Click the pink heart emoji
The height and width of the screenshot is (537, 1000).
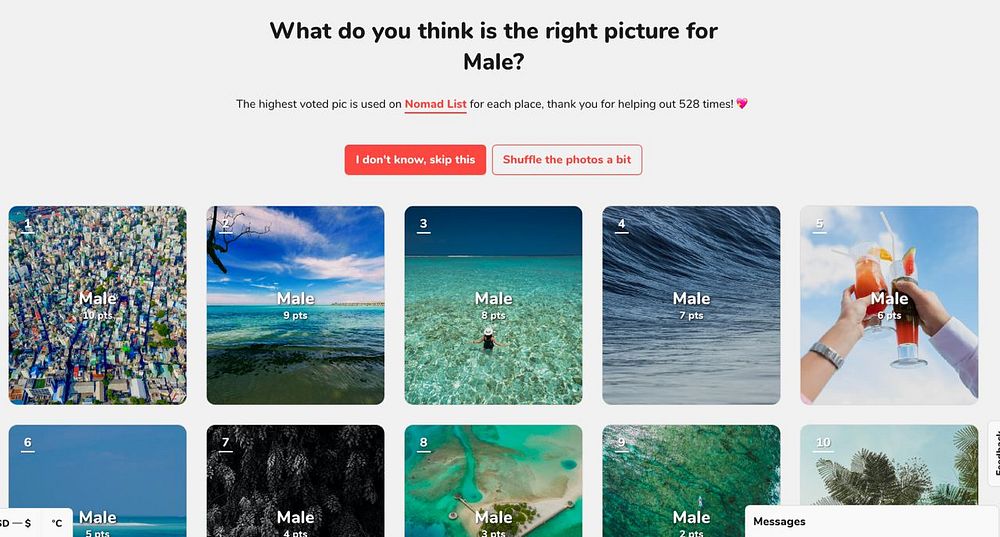point(742,103)
